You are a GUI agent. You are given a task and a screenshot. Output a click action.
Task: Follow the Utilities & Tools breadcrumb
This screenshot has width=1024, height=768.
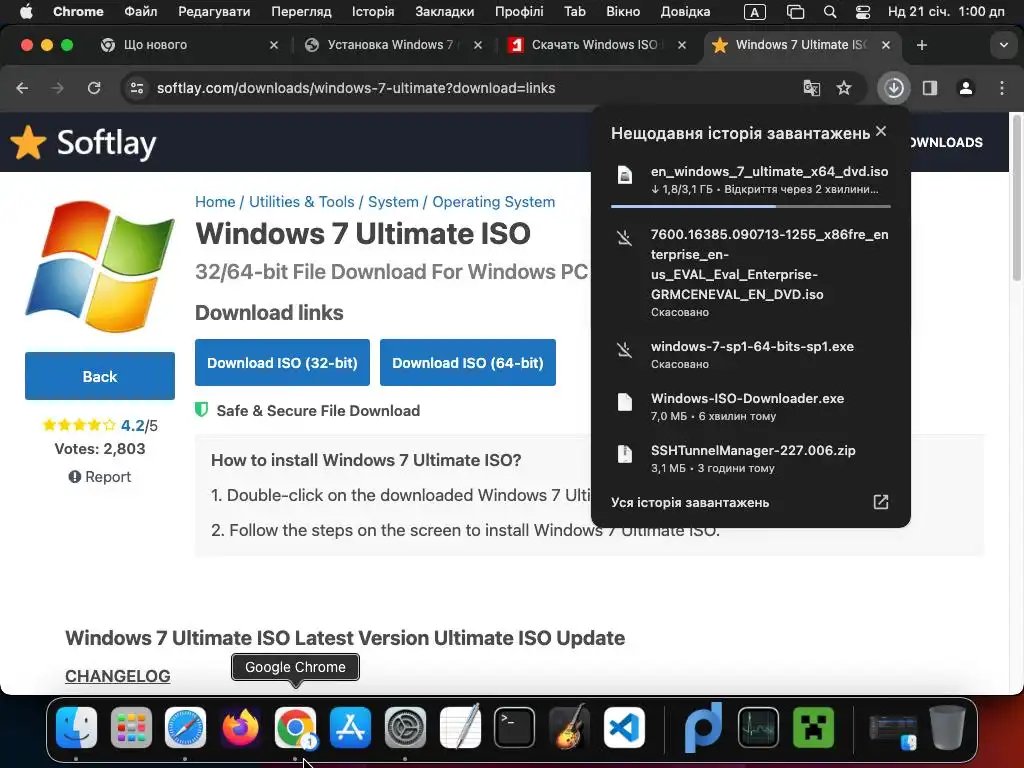pos(302,202)
